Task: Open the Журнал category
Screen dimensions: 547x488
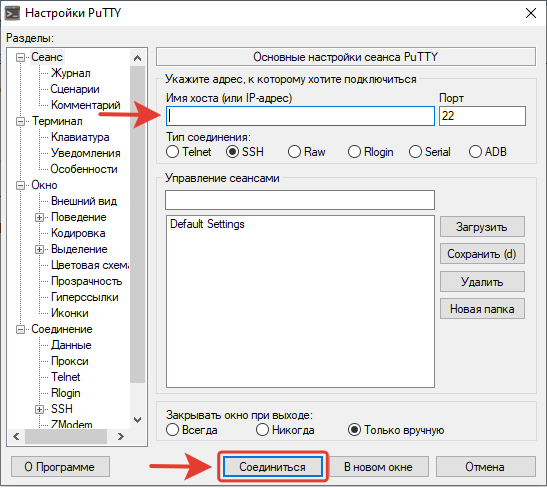Action: click(x=71, y=73)
